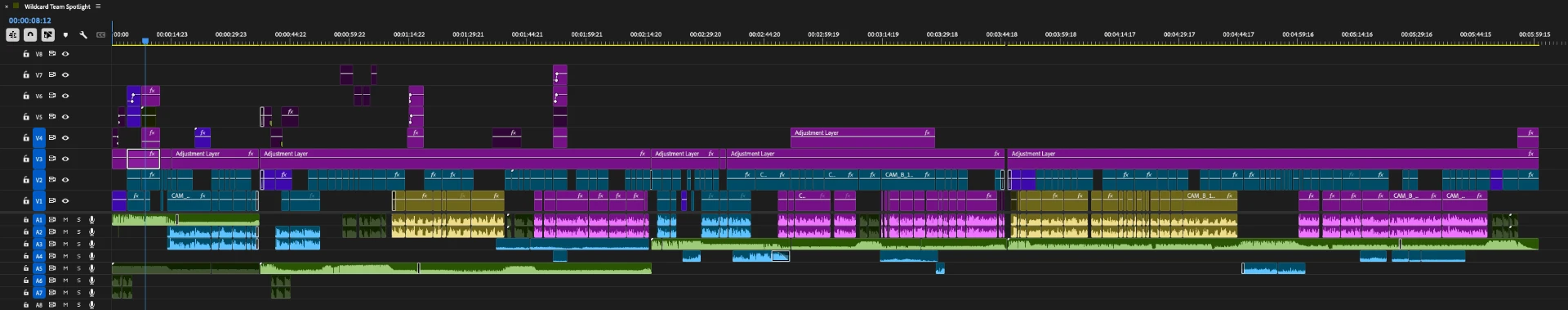Toggle track targeting for V2
The image size is (1568, 310).
point(38,180)
